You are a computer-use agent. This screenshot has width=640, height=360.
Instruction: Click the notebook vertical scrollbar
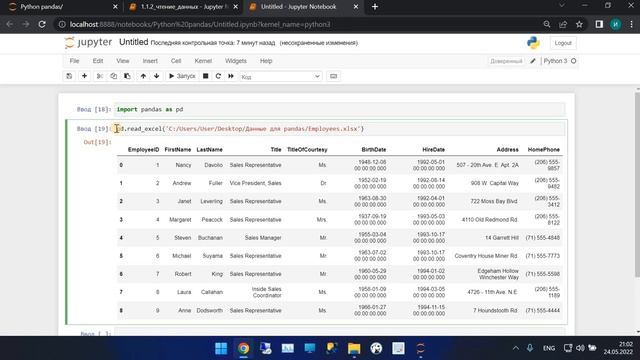[637, 184]
